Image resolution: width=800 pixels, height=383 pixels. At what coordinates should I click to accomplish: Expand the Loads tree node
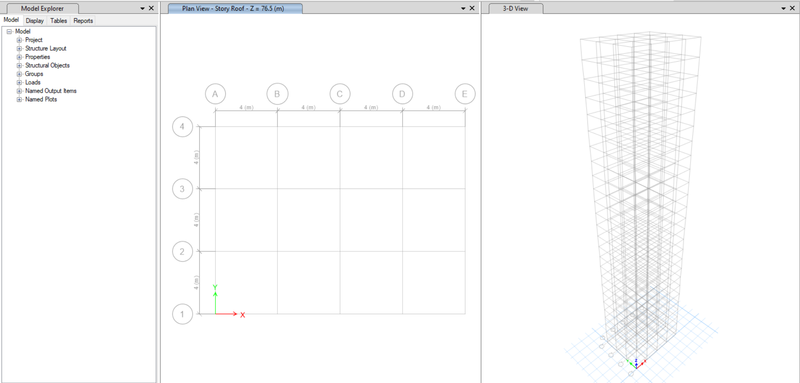click(19, 82)
